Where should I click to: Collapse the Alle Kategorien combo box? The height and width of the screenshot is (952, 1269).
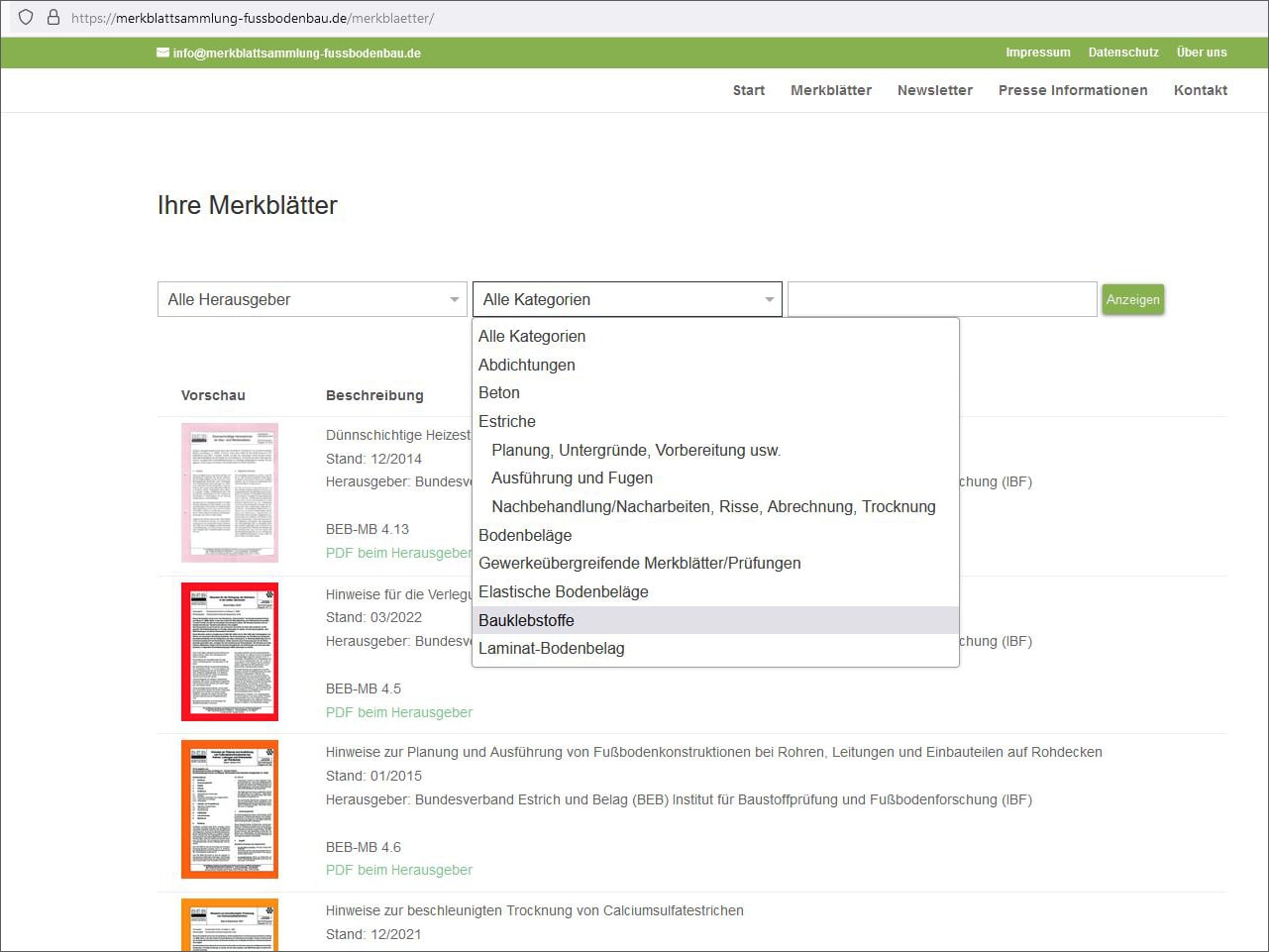click(x=627, y=299)
